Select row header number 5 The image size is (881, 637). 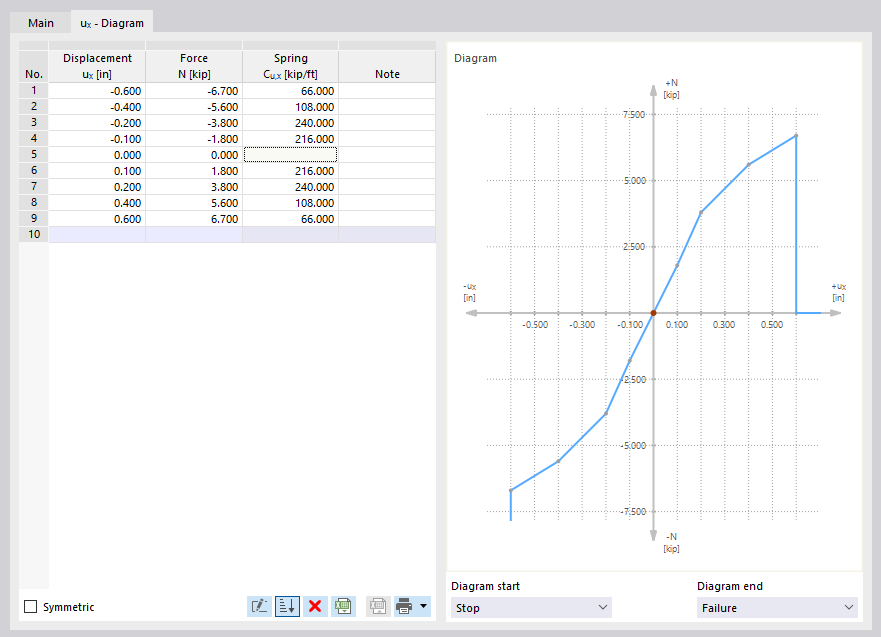click(x=34, y=154)
